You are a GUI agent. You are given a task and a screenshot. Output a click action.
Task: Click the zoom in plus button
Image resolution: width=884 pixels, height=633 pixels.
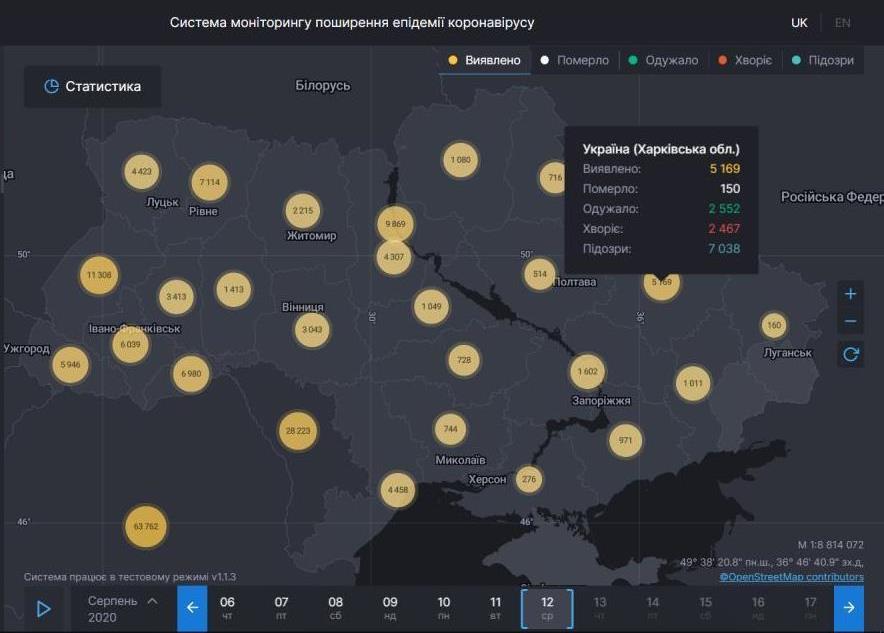(850, 294)
